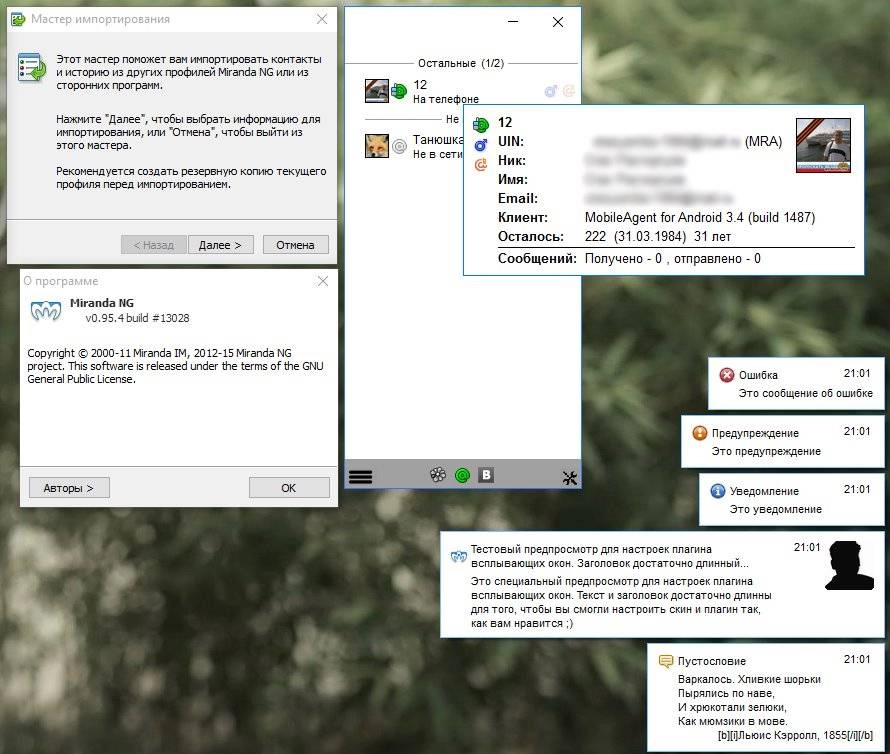Click Тестовый предпросмотр popup heading text

pos(610,556)
